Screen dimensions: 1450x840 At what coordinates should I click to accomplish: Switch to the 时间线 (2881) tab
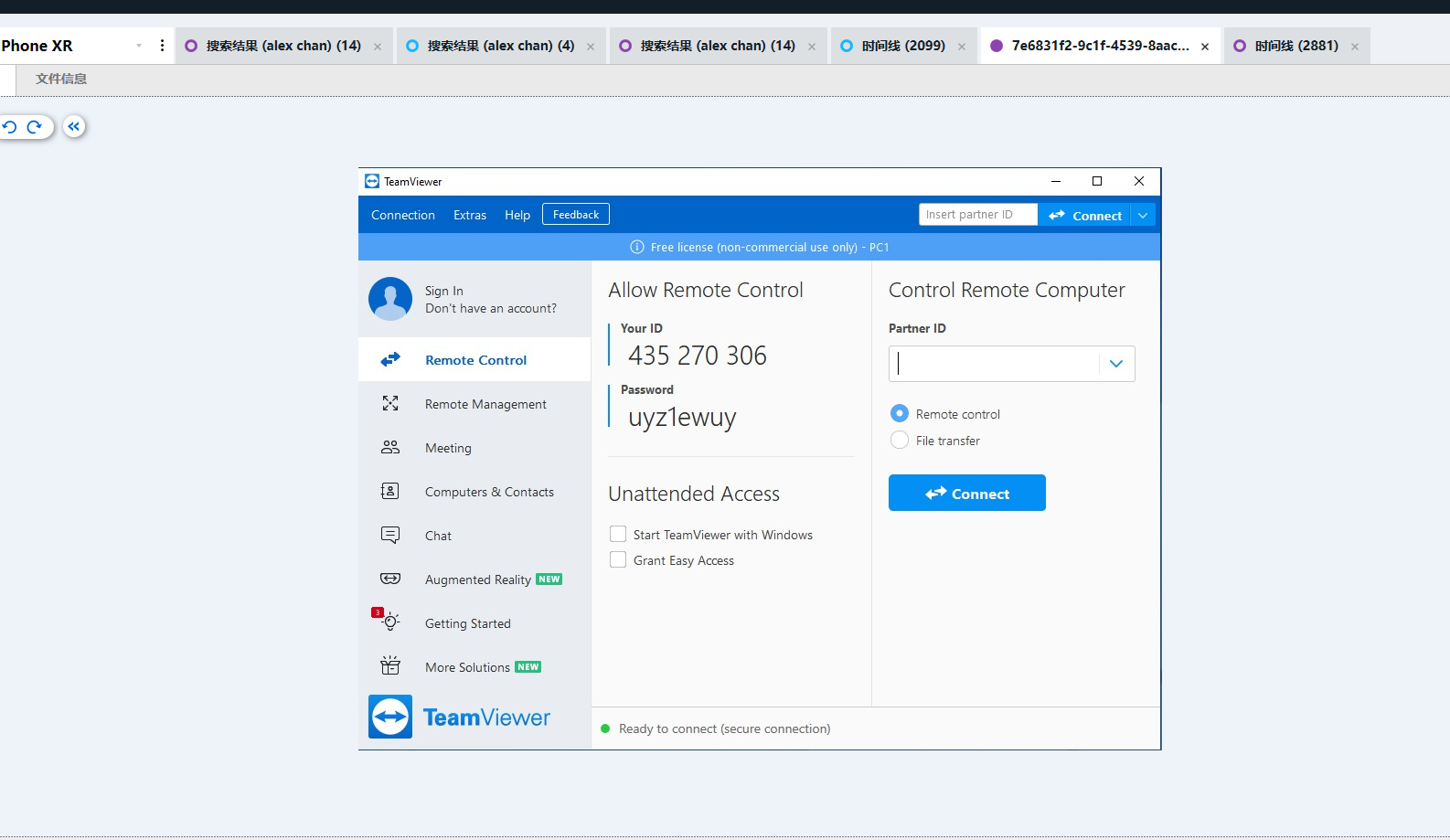pyautogui.click(x=1296, y=46)
